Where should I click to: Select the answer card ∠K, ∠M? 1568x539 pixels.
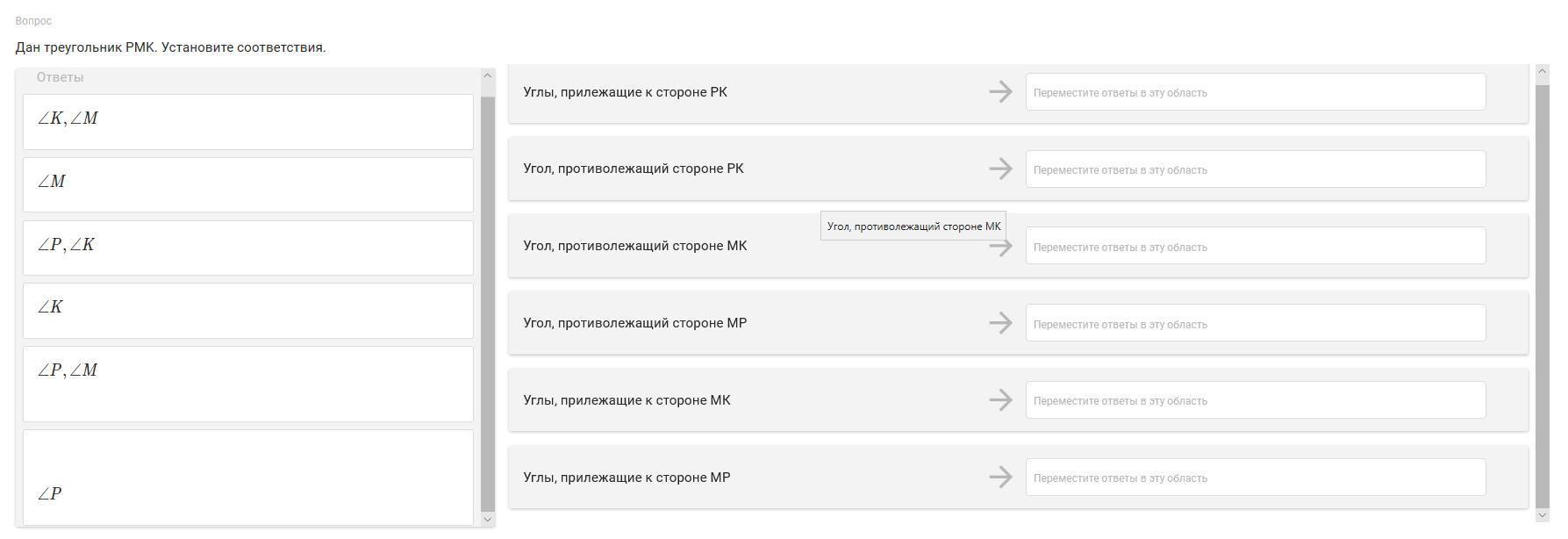tap(247, 121)
